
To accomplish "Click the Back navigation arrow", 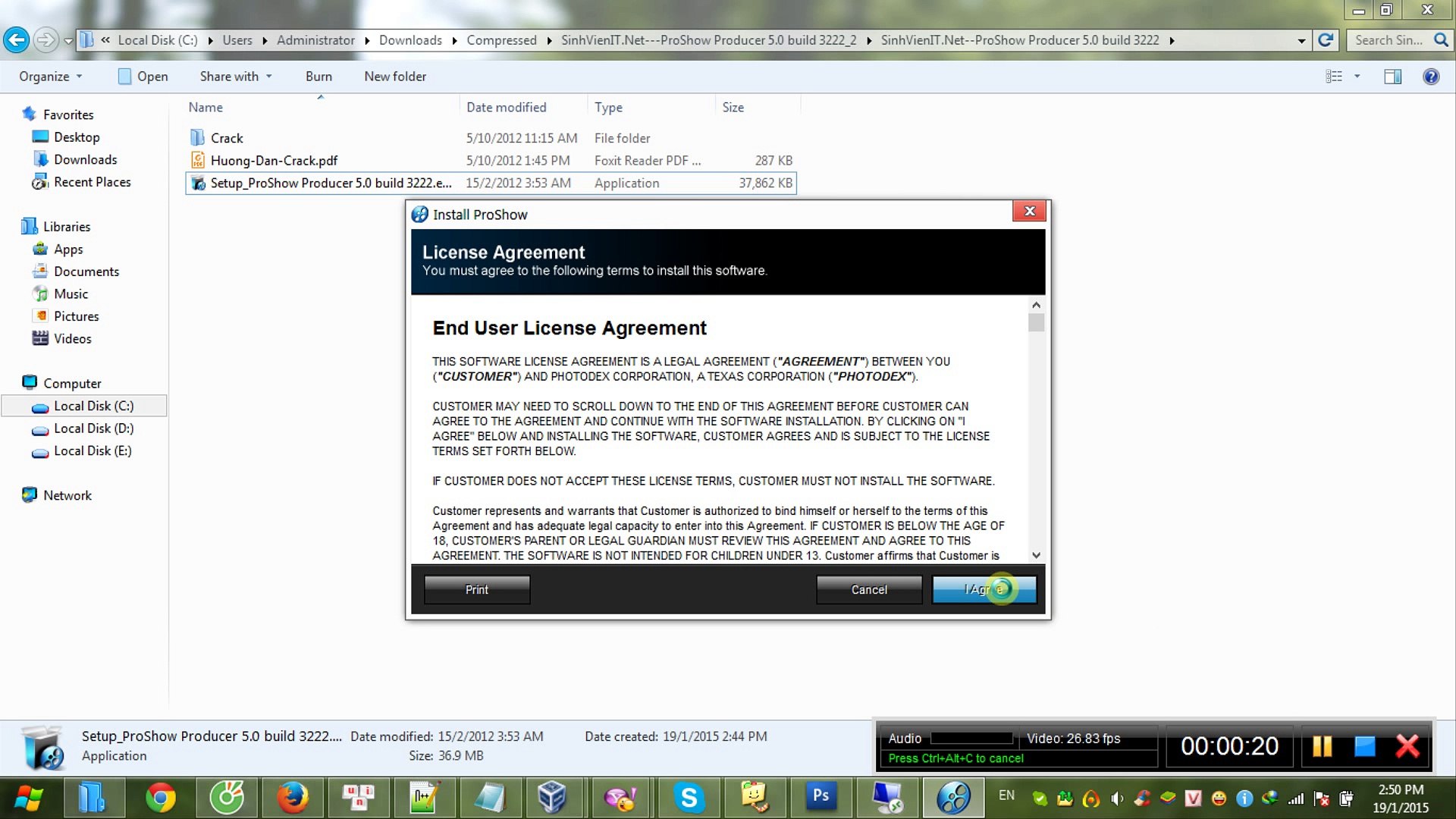I will click(17, 40).
